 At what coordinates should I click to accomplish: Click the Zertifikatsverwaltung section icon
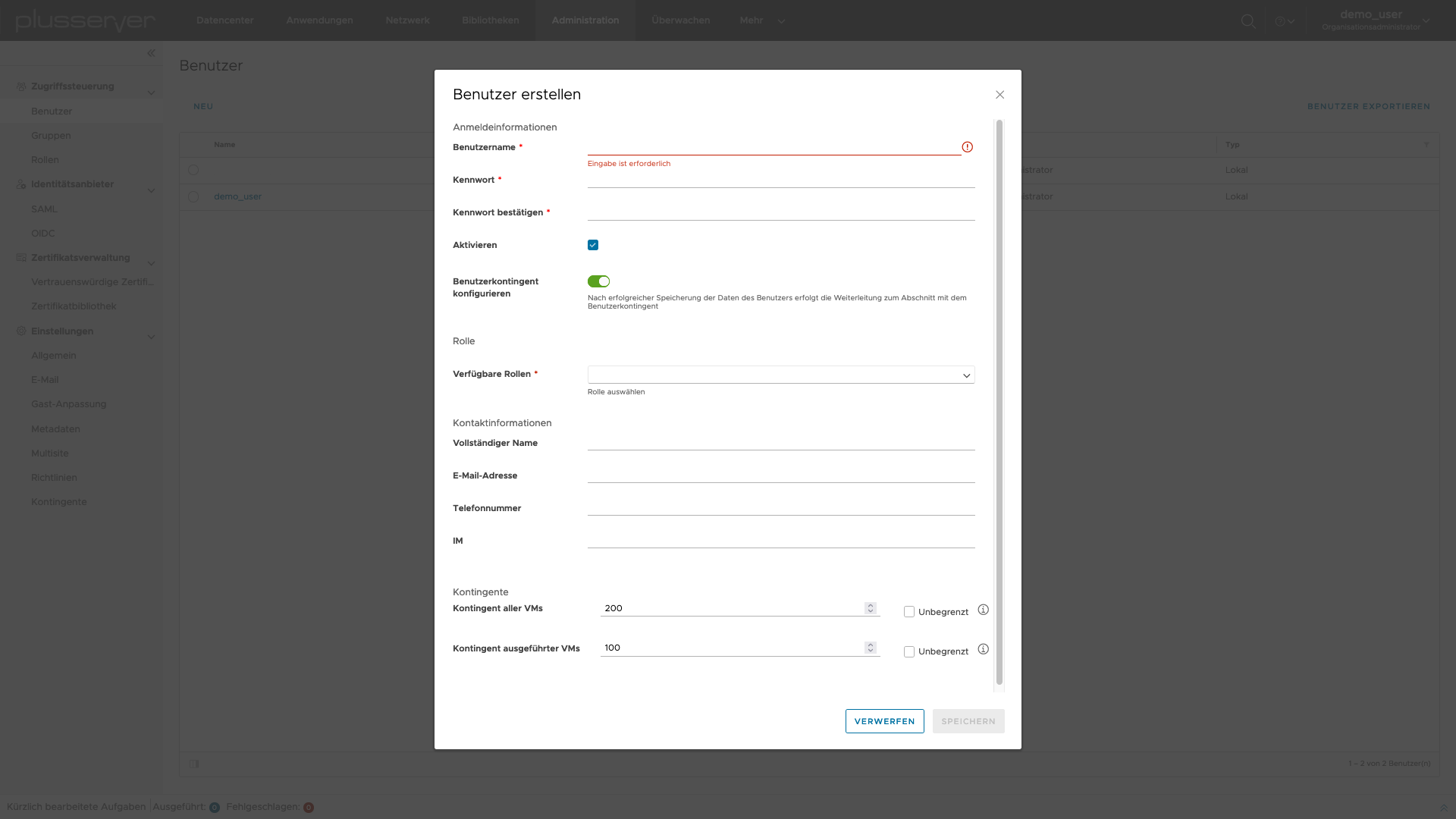[21, 258]
